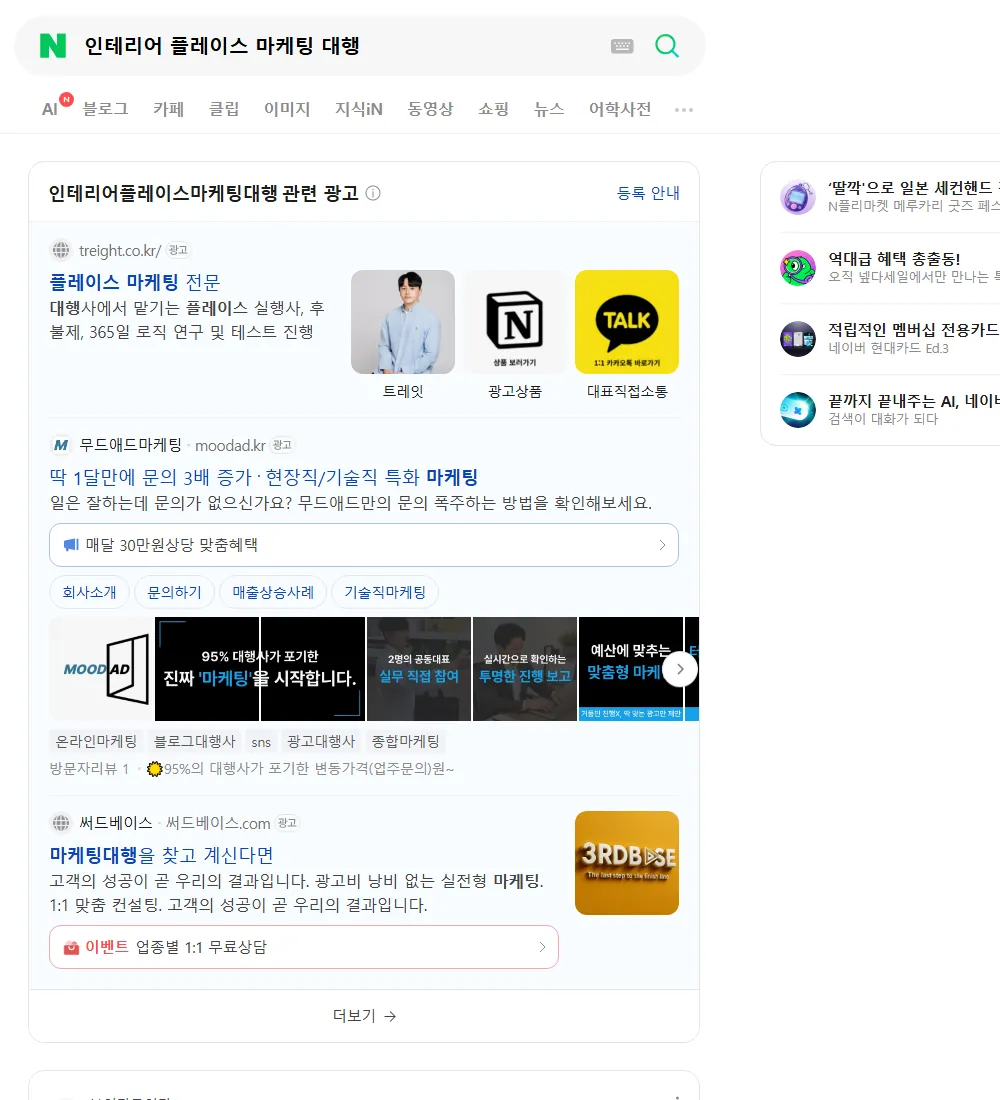Click the green Naver N logo
The height and width of the screenshot is (1100, 1000).
[53, 46]
